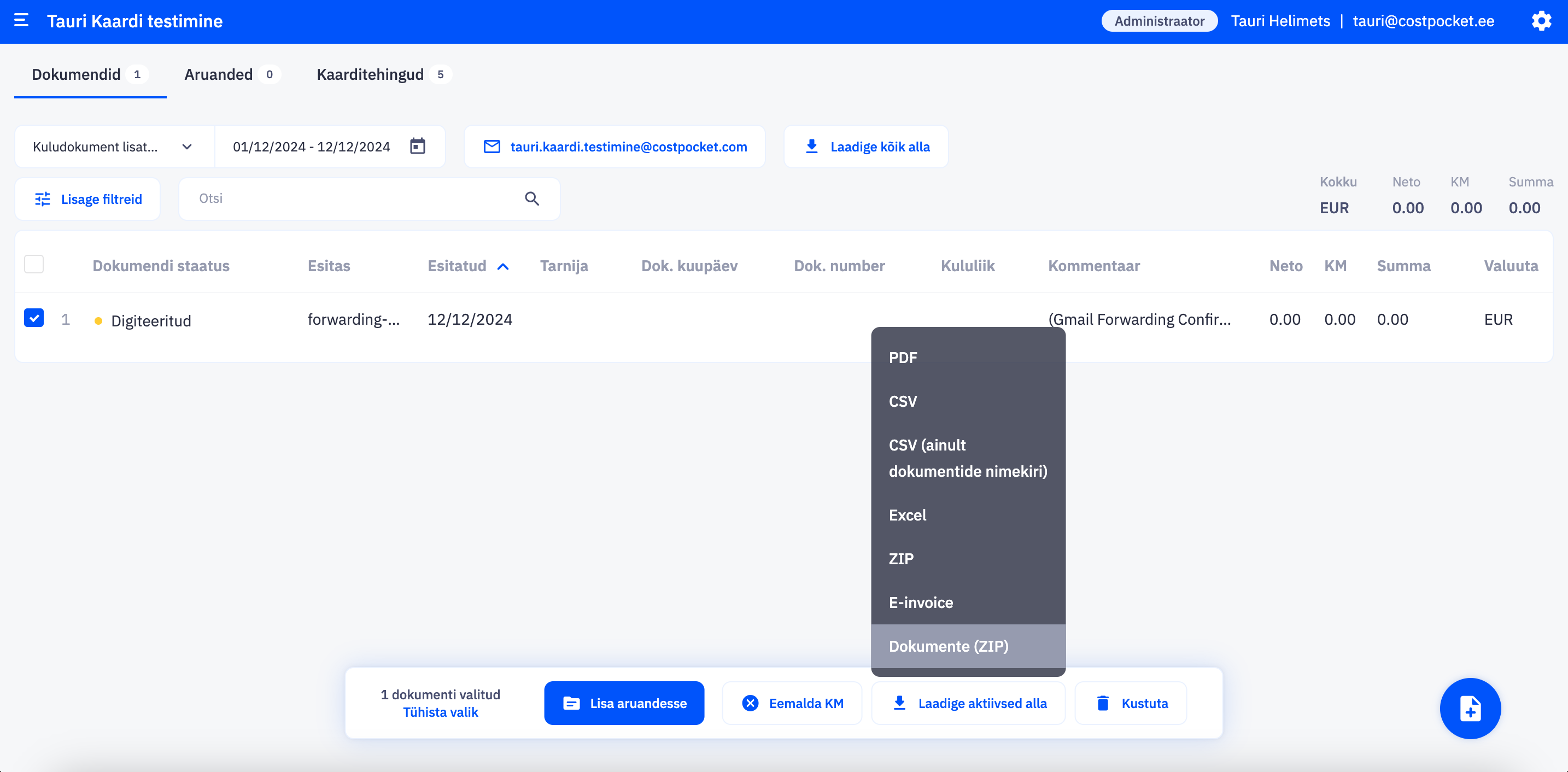Click the forwarding-... submitter cell
Viewport: 1568px width, 772px height.
pyautogui.click(x=354, y=320)
